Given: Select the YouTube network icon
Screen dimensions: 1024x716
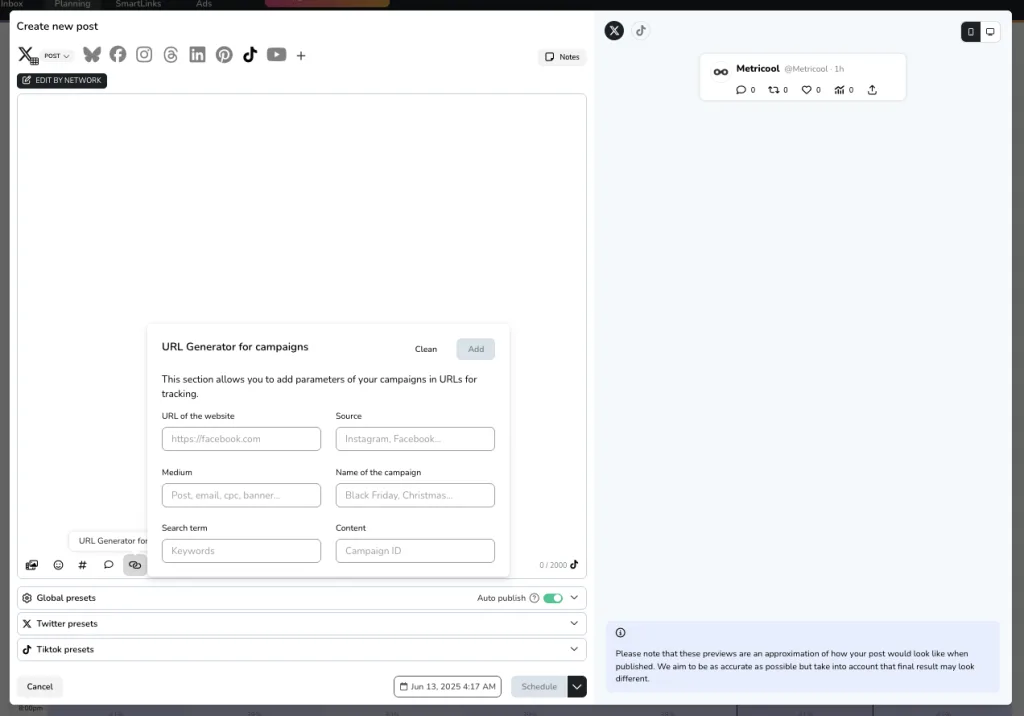Looking at the screenshot, I should point(276,55).
